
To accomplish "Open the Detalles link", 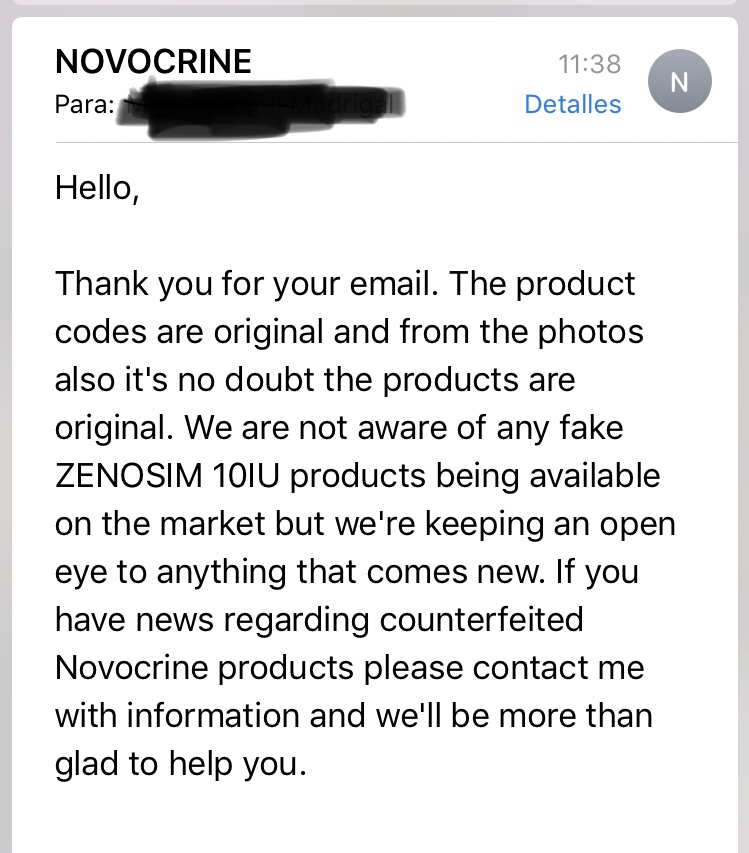I will tap(572, 104).
